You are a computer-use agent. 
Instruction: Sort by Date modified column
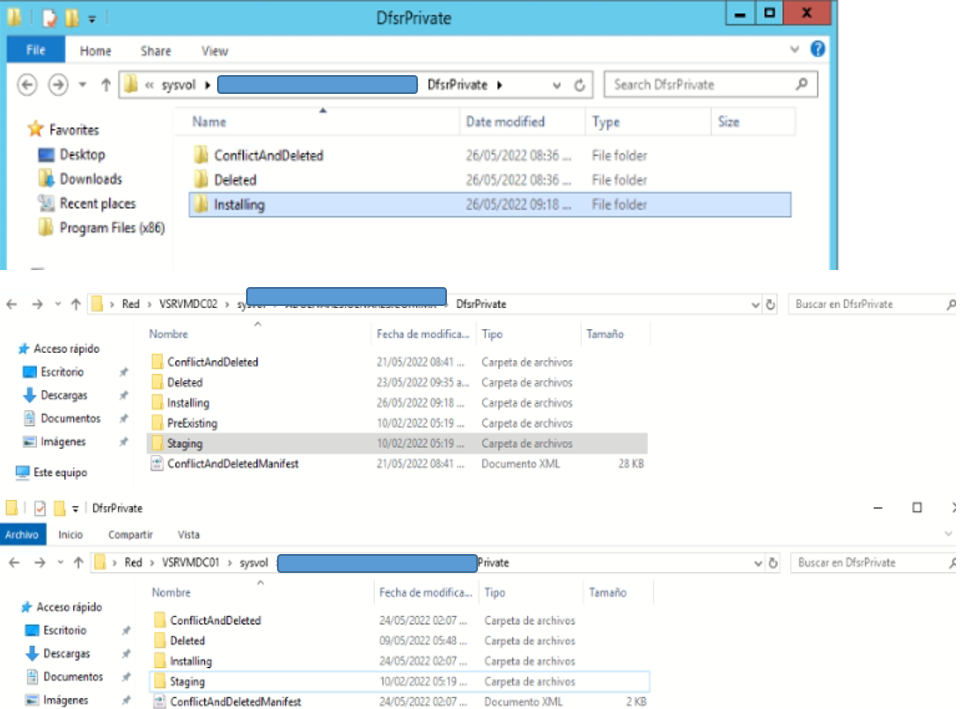(505, 122)
